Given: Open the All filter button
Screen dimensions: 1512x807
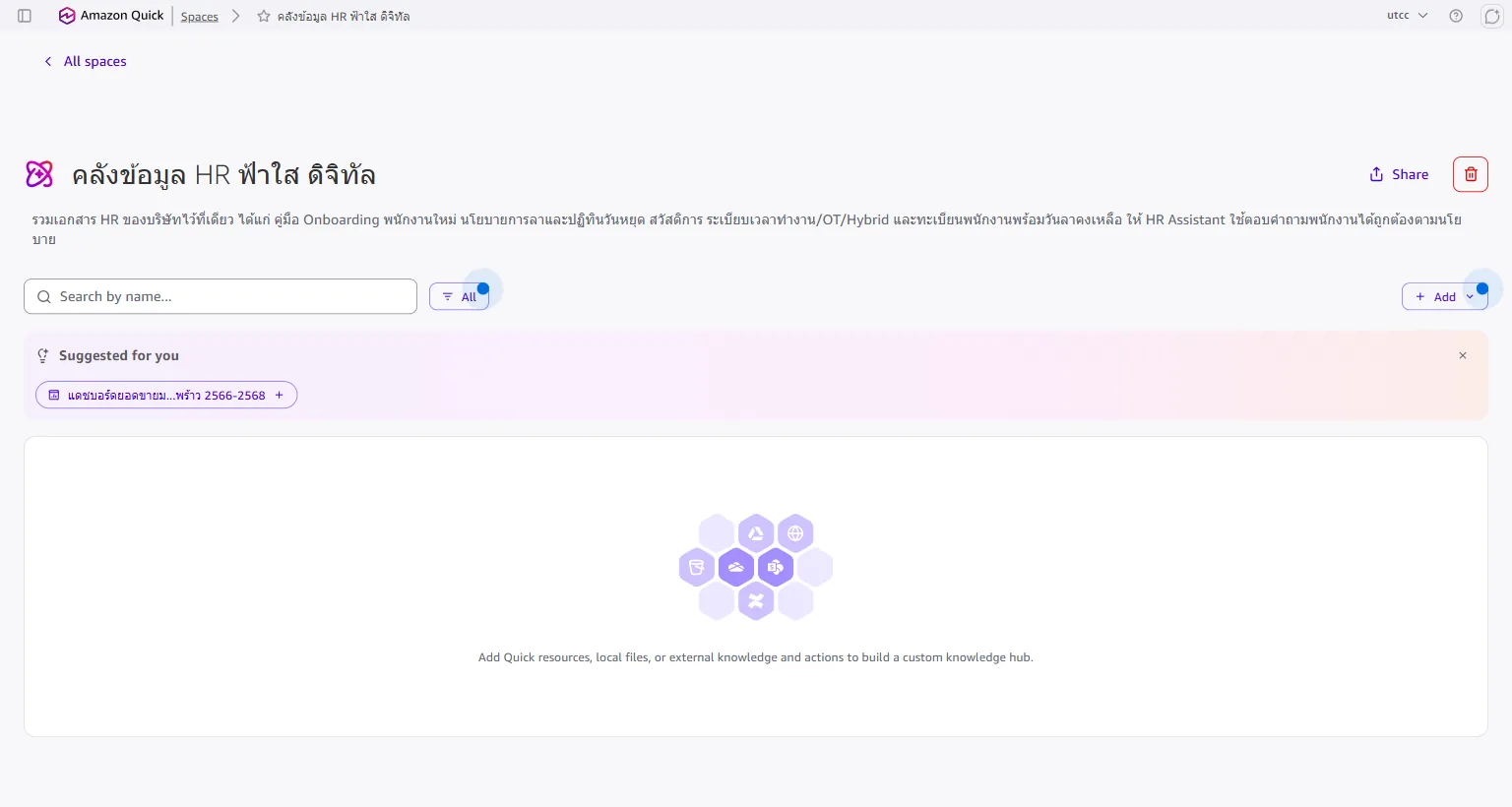Looking at the screenshot, I should point(459,296).
